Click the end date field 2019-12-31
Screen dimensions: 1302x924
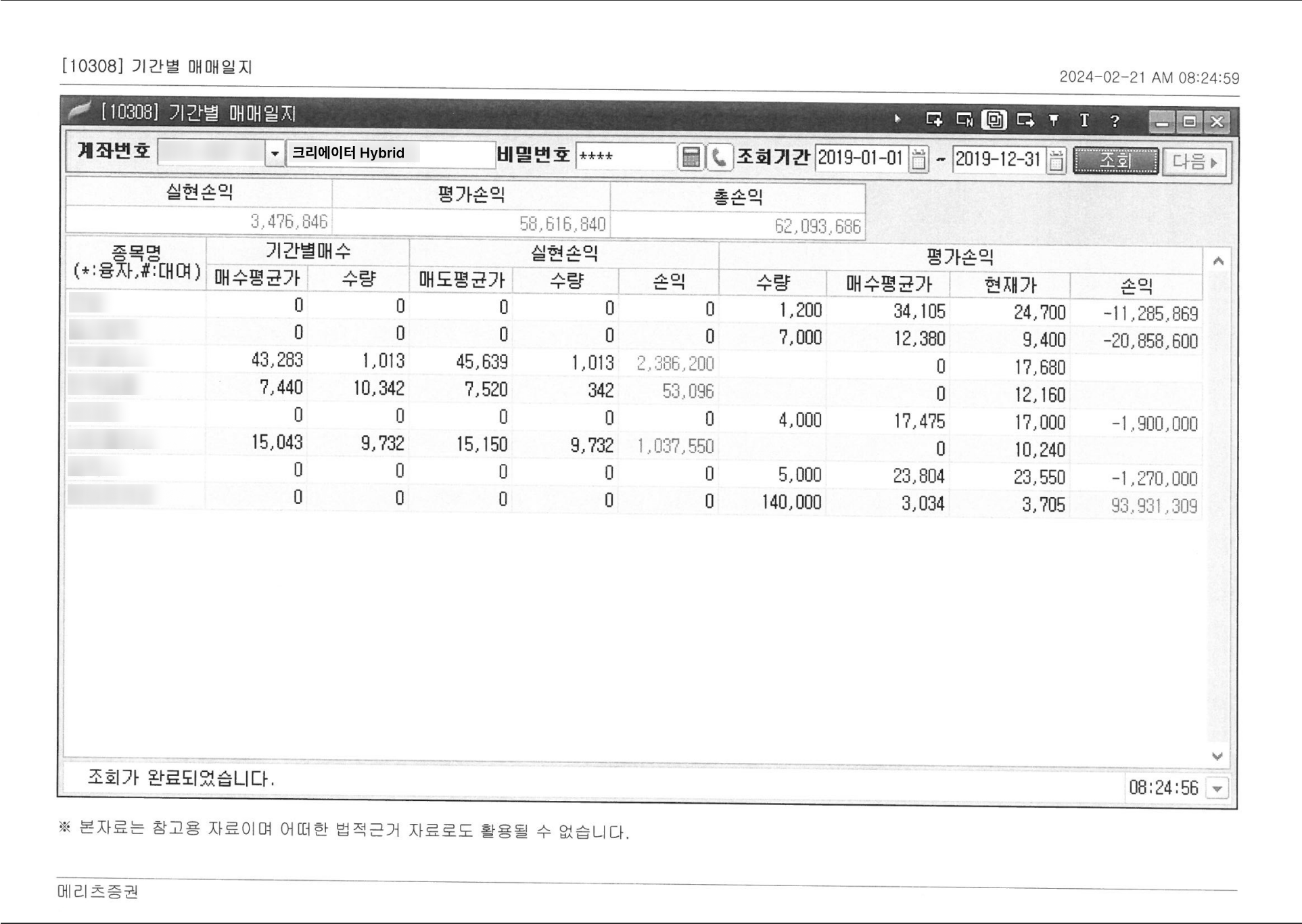click(999, 160)
